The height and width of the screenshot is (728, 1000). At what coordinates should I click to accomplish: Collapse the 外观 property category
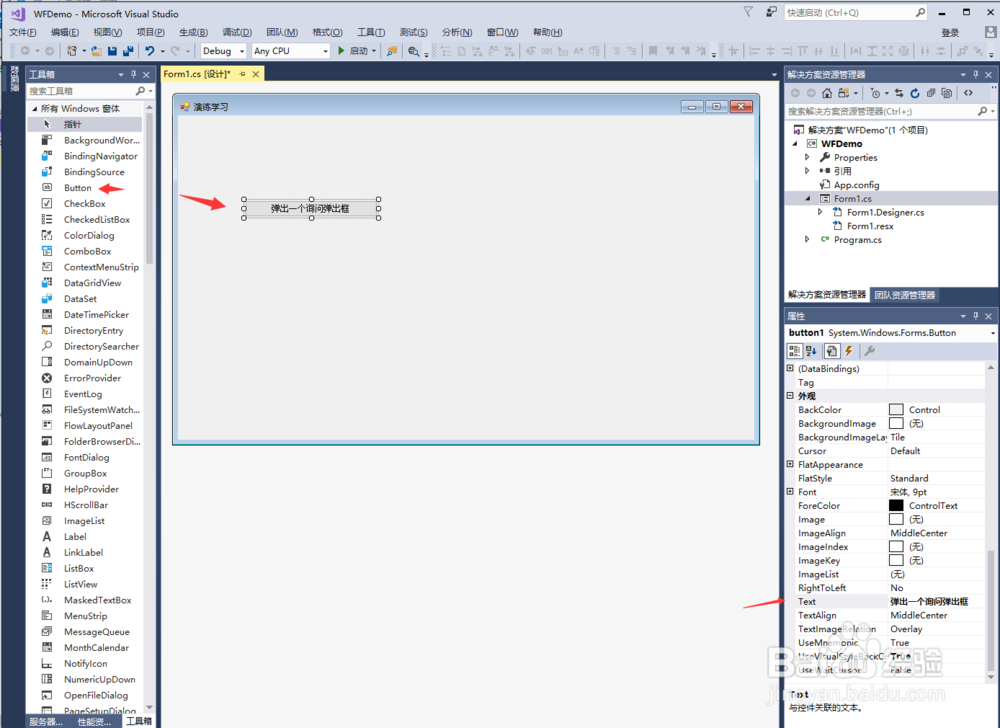pos(790,396)
